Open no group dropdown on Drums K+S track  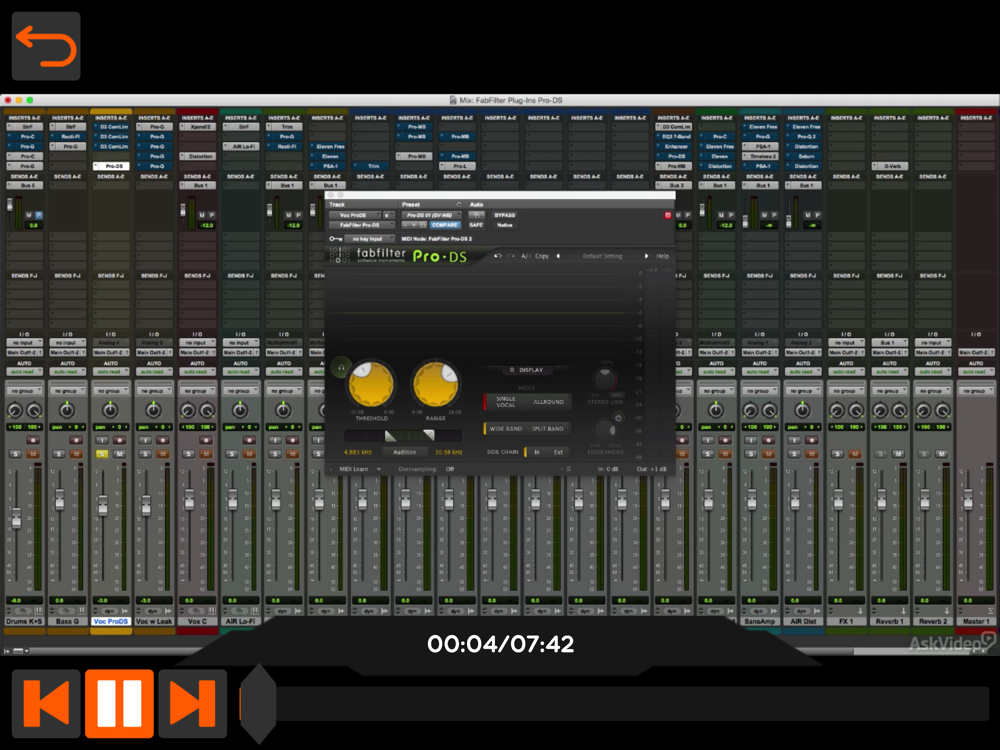pos(24,390)
